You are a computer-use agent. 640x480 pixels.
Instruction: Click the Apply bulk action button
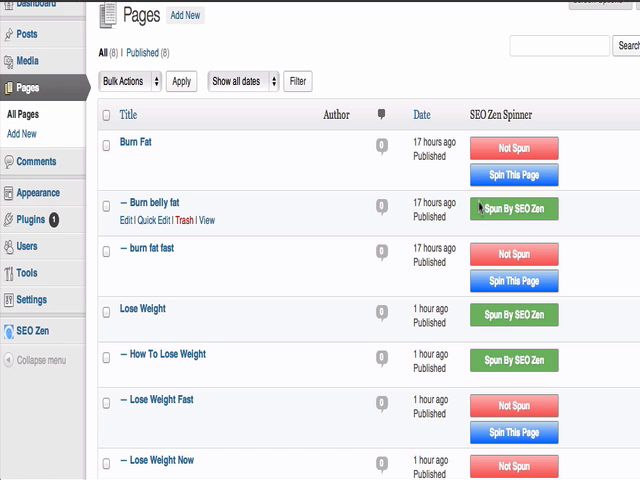(x=182, y=81)
